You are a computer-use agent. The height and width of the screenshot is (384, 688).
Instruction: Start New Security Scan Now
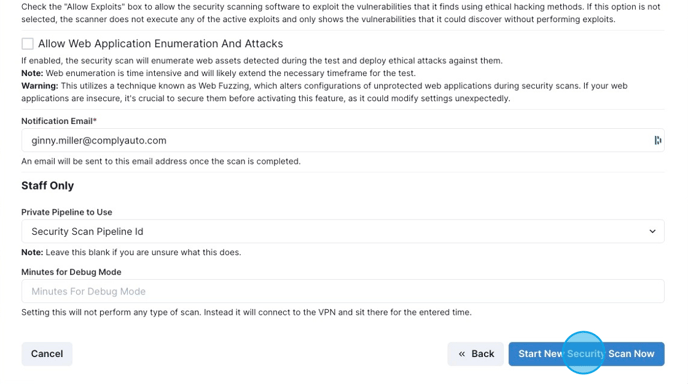(x=586, y=354)
